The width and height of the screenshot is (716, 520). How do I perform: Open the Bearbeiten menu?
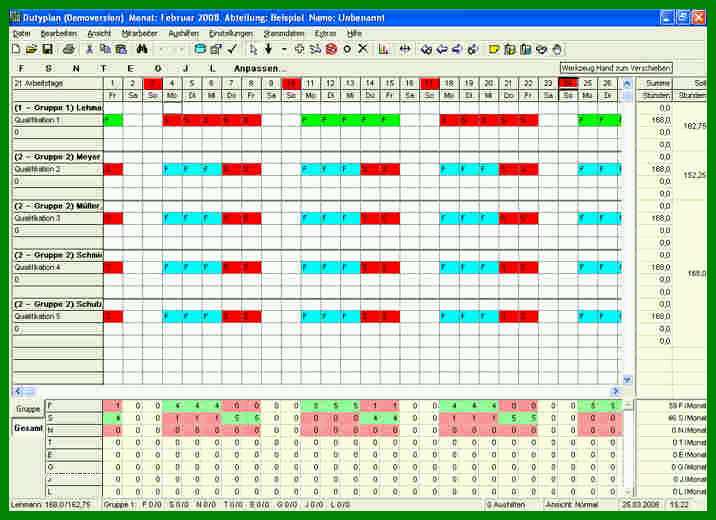click(x=59, y=34)
